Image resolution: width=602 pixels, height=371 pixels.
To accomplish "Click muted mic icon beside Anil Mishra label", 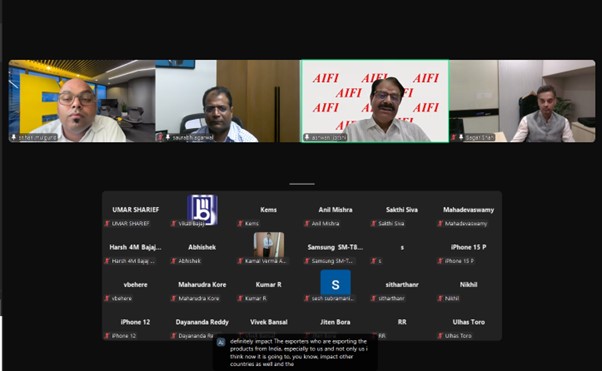I will (x=307, y=224).
